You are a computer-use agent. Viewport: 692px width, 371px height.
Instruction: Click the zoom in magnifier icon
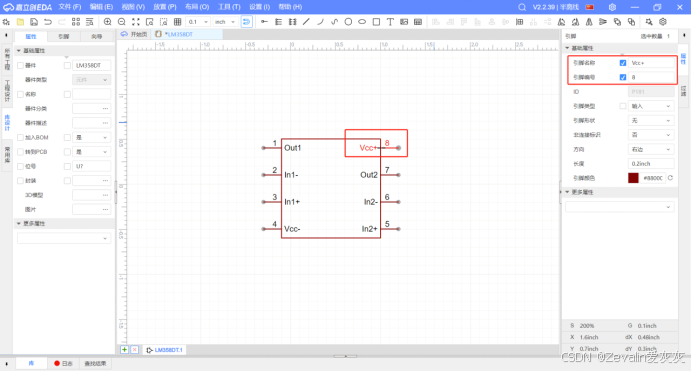(x=107, y=22)
